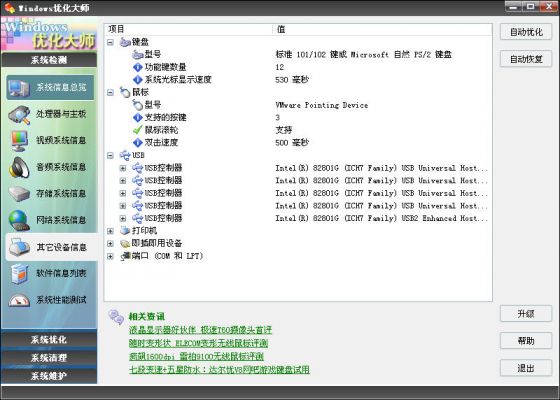Viewport: 560px width, 400px height.
Task: Click the 退出 button
Action: coord(526,368)
